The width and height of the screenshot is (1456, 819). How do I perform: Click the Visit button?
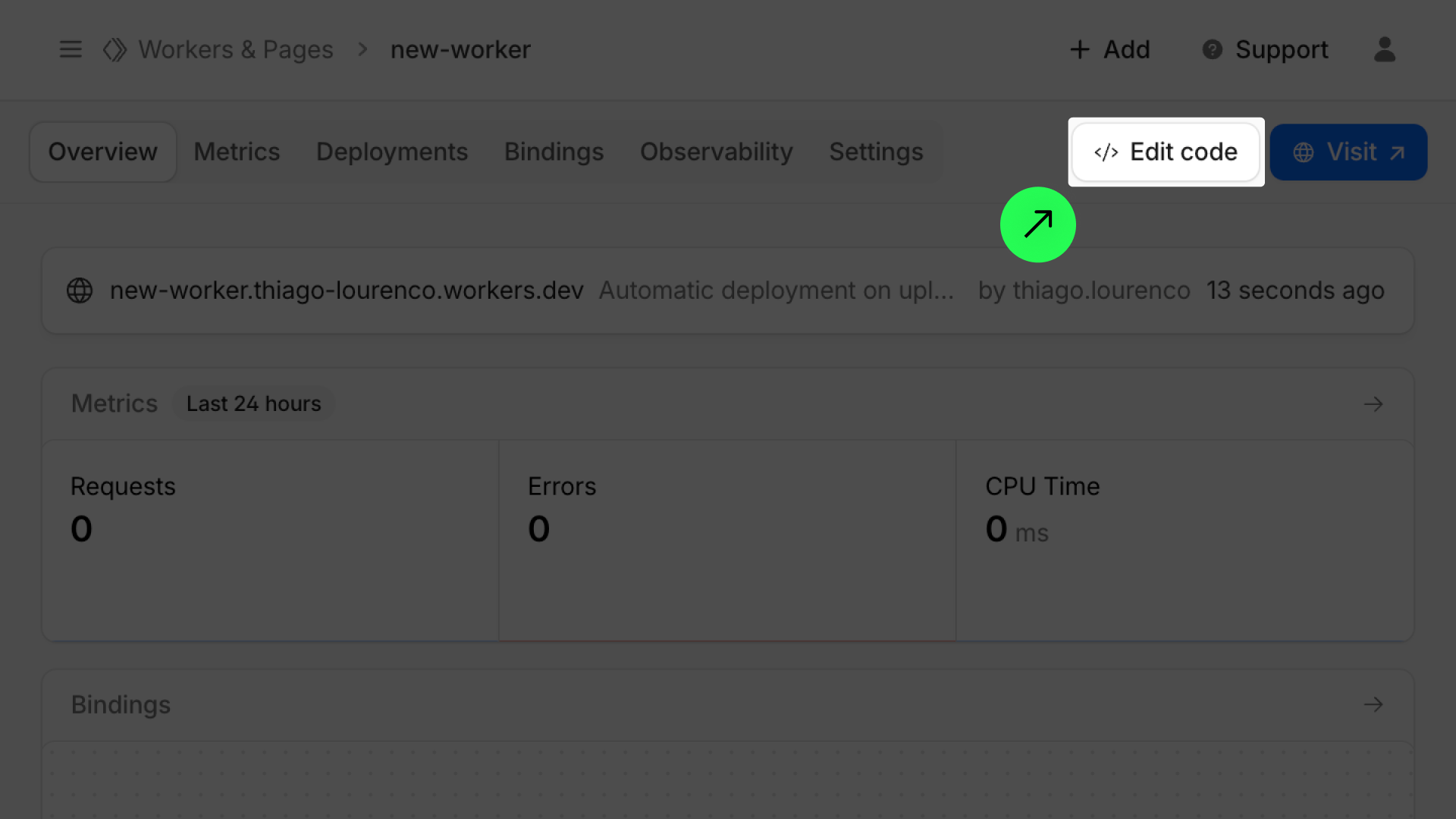(x=1348, y=152)
